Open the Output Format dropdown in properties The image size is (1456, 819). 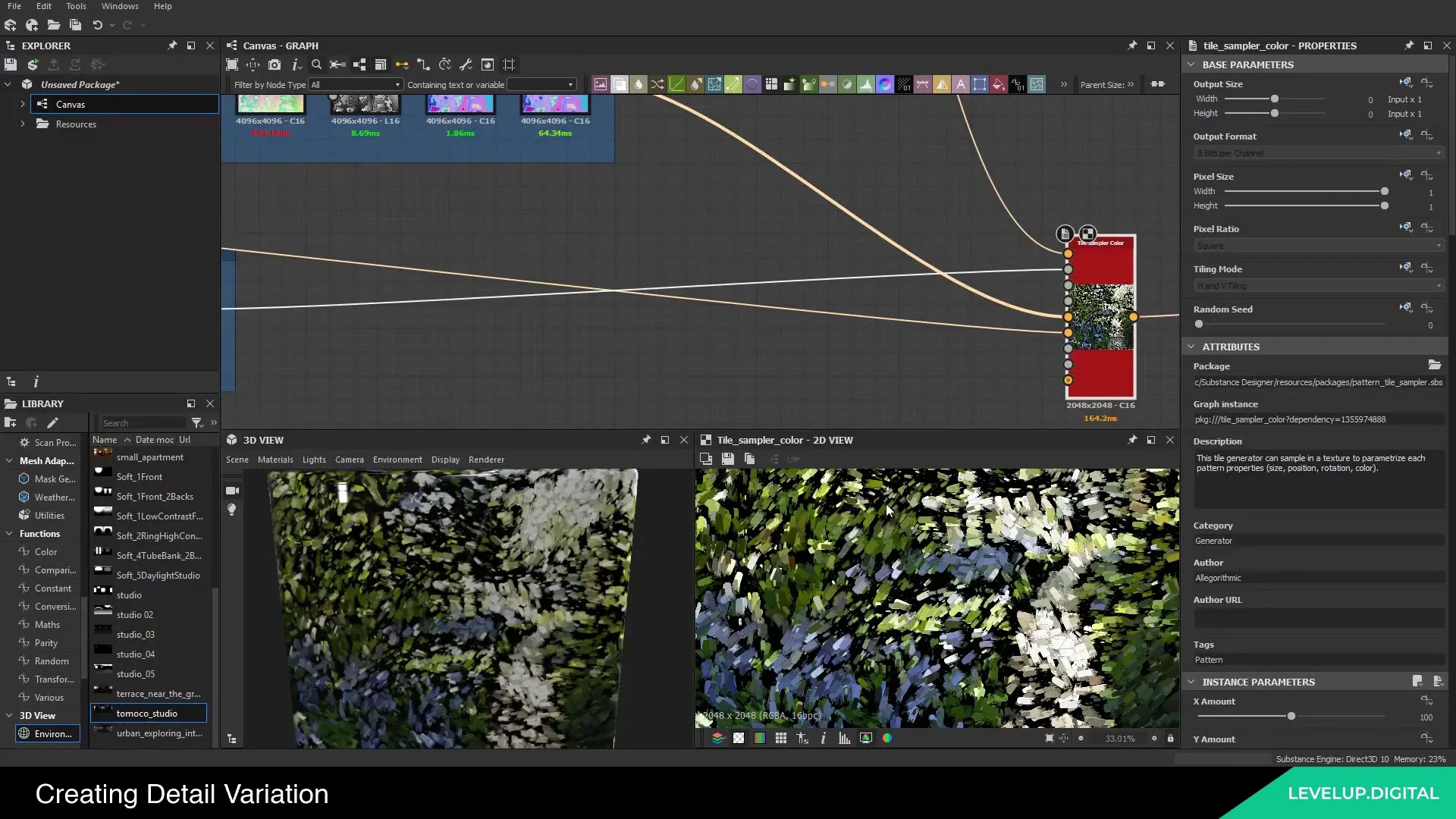coord(1316,152)
